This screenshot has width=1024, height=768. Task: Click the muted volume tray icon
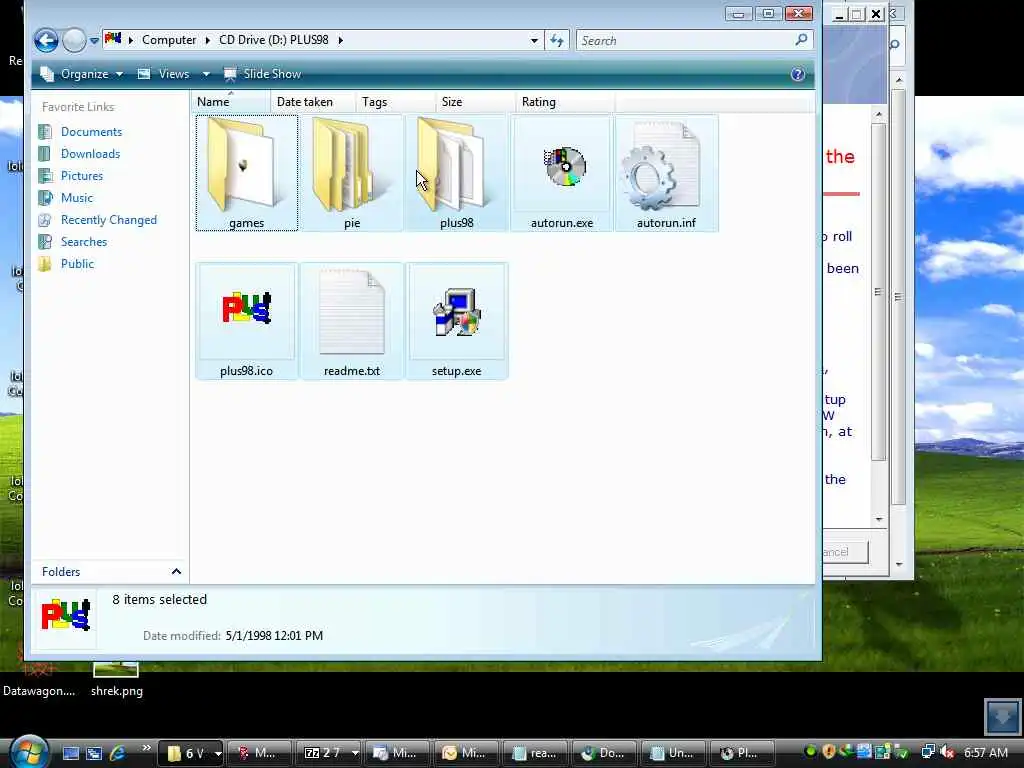947,752
